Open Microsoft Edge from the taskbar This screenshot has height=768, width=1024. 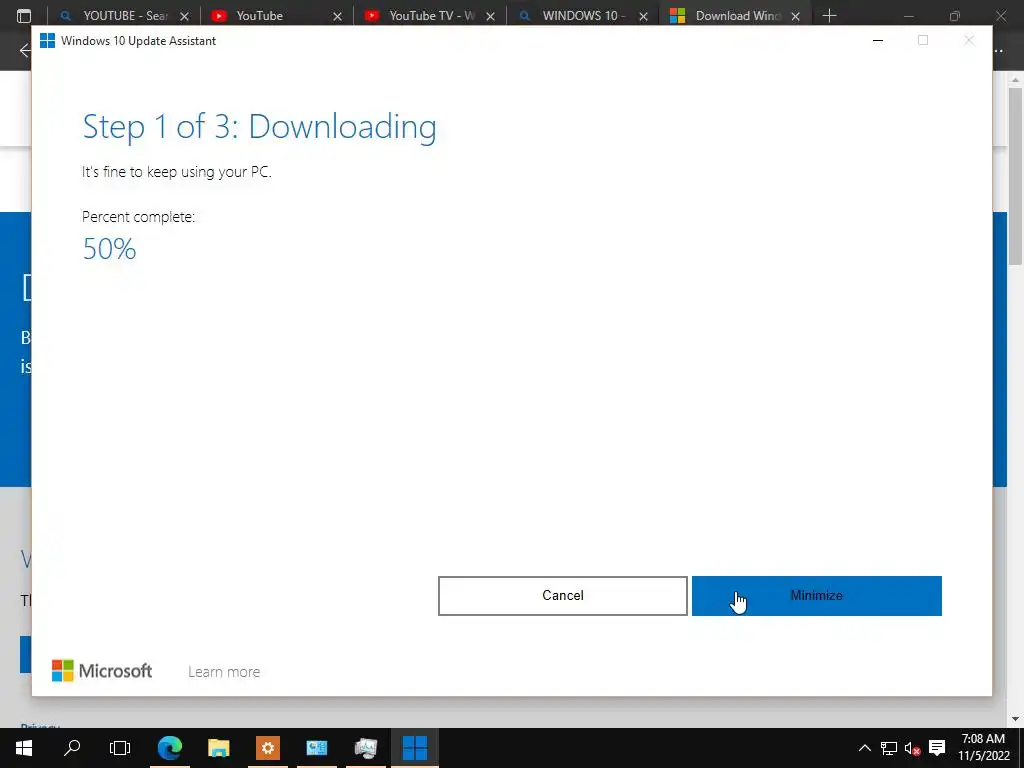[x=170, y=748]
